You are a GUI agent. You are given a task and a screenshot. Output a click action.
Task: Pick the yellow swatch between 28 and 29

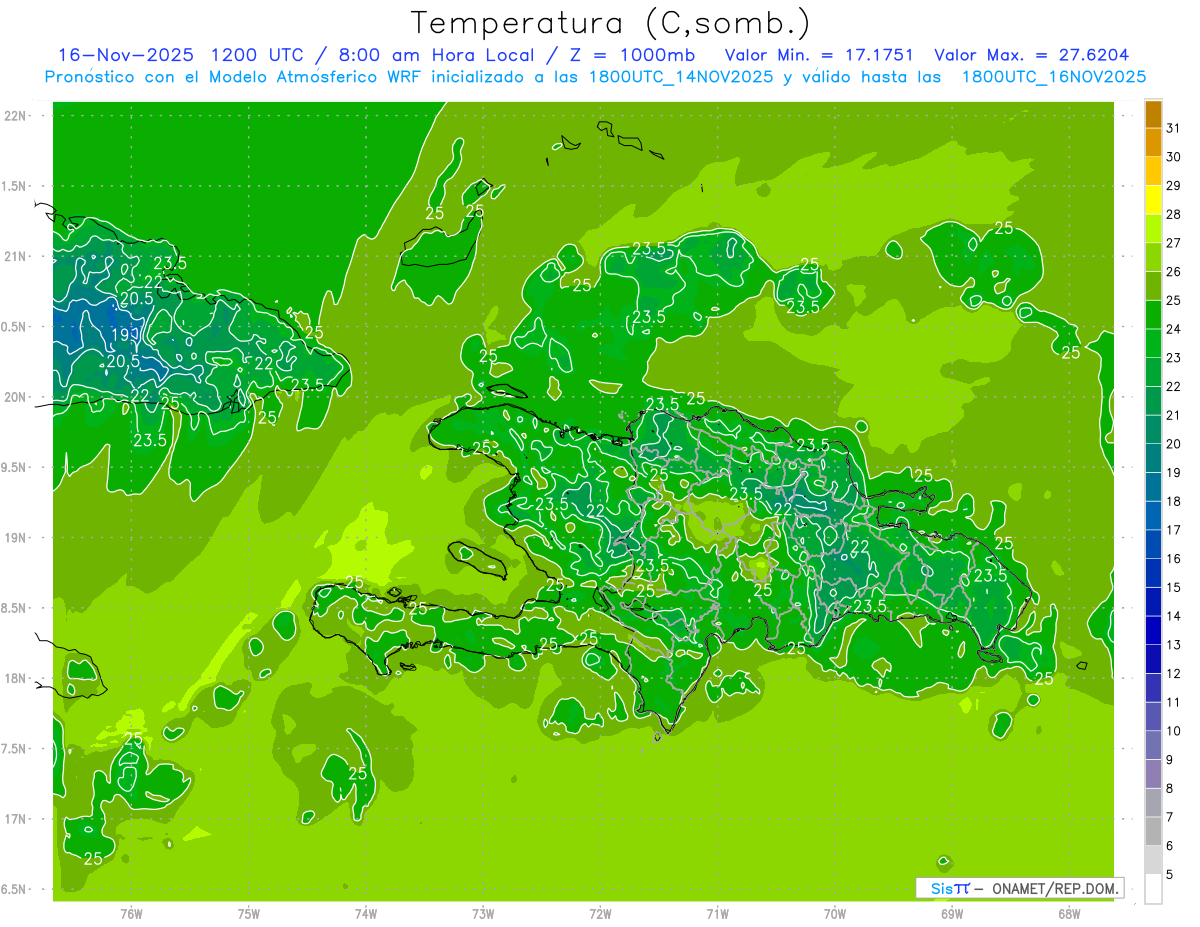click(1153, 200)
